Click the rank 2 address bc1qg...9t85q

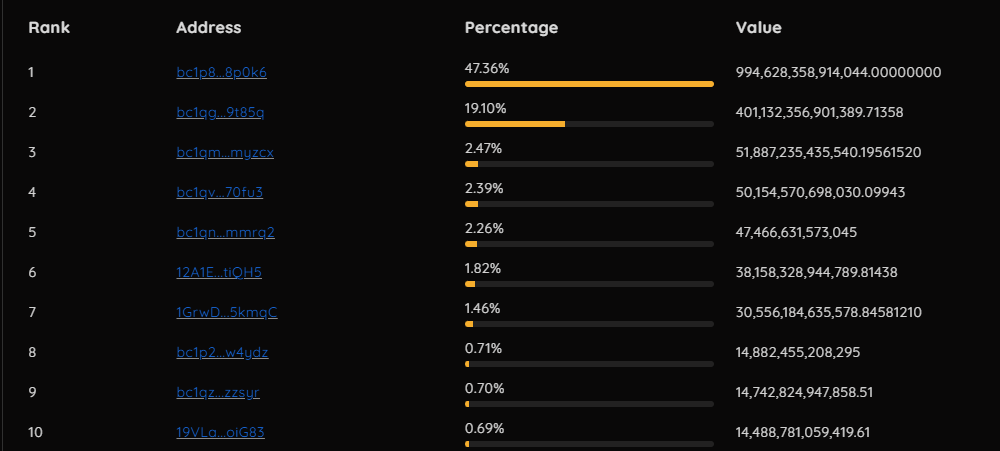[x=220, y=112]
